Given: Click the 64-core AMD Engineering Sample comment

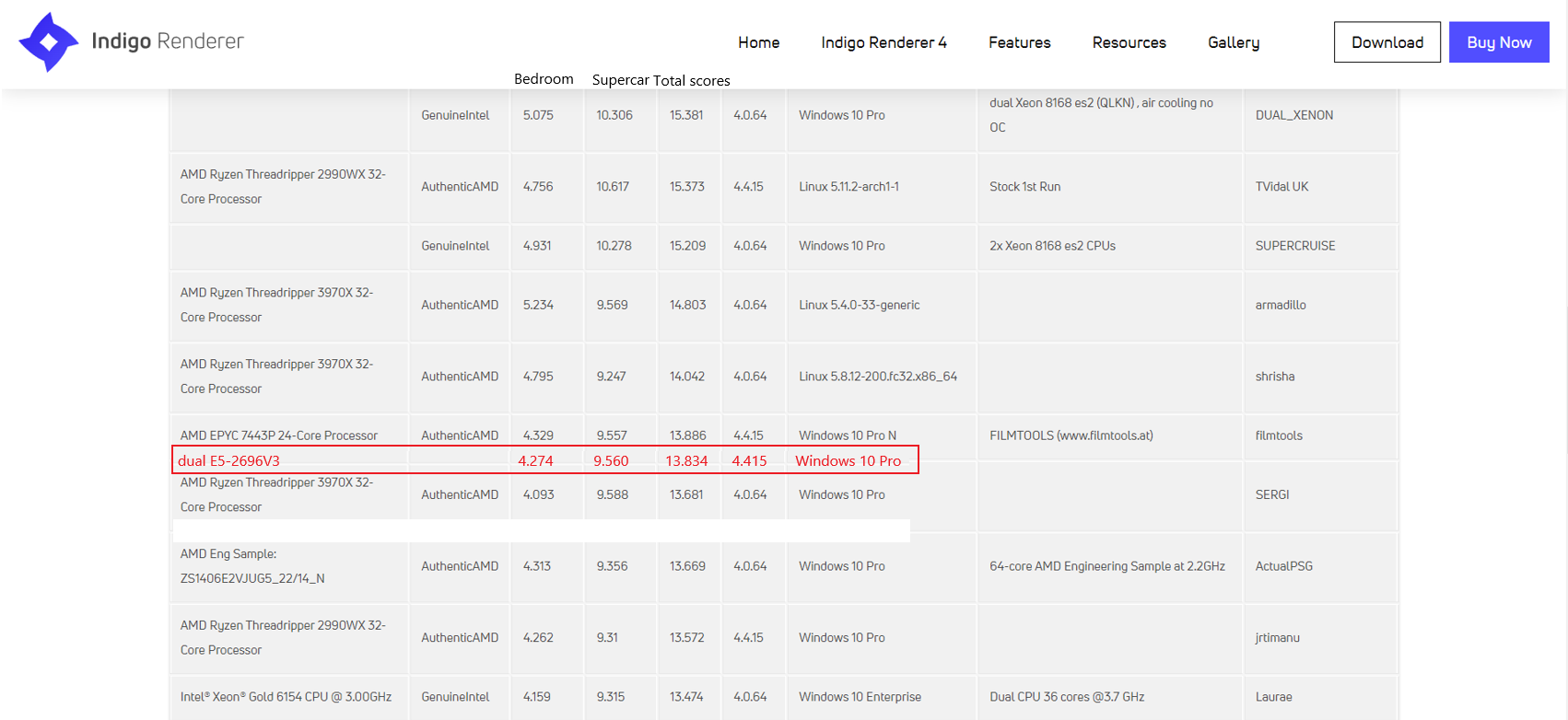Looking at the screenshot, I should click(1106, 566).
